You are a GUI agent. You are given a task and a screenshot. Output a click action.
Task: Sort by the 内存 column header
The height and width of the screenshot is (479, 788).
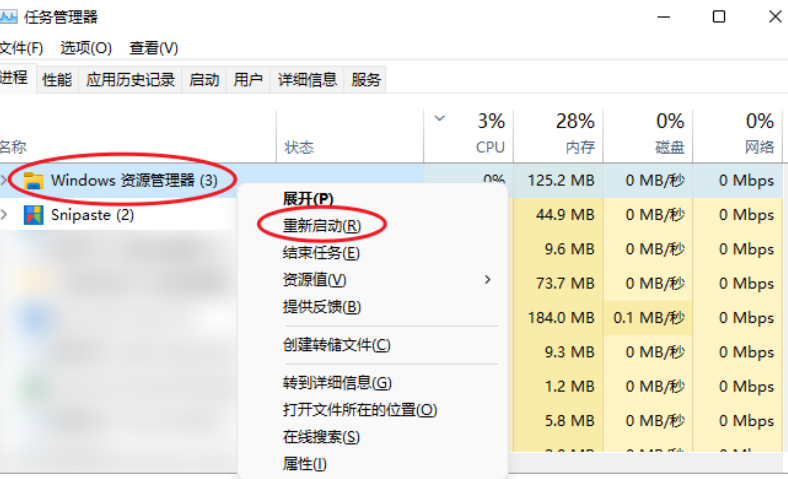click(x=580, y=147)
